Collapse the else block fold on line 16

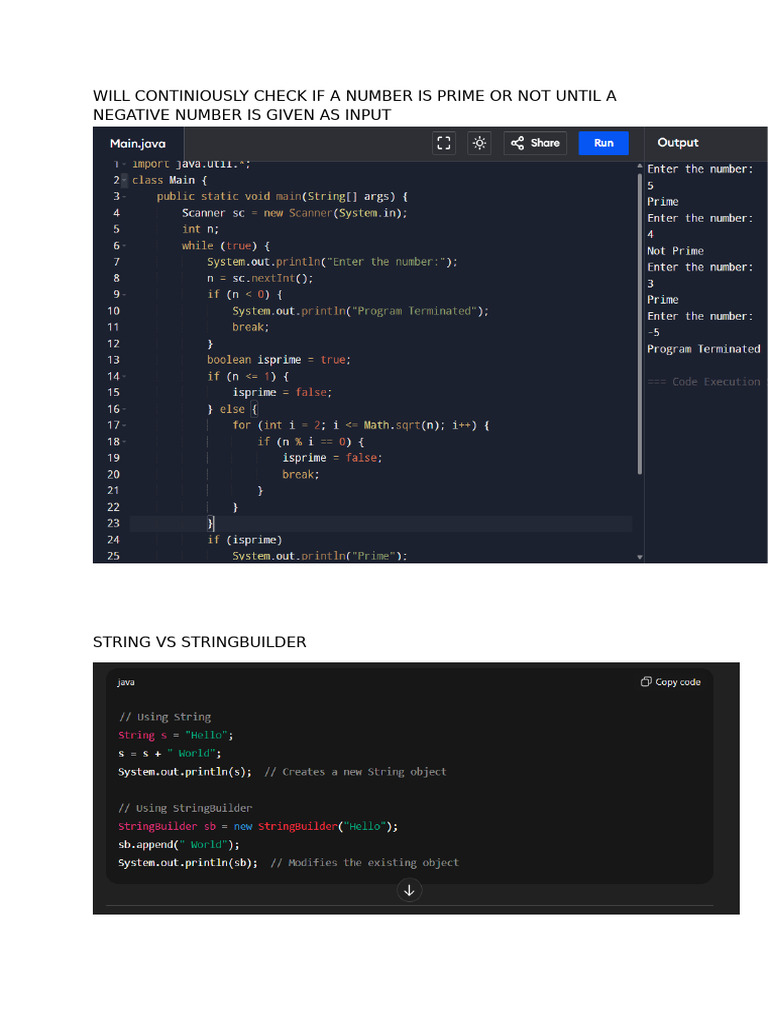point(124,409)
